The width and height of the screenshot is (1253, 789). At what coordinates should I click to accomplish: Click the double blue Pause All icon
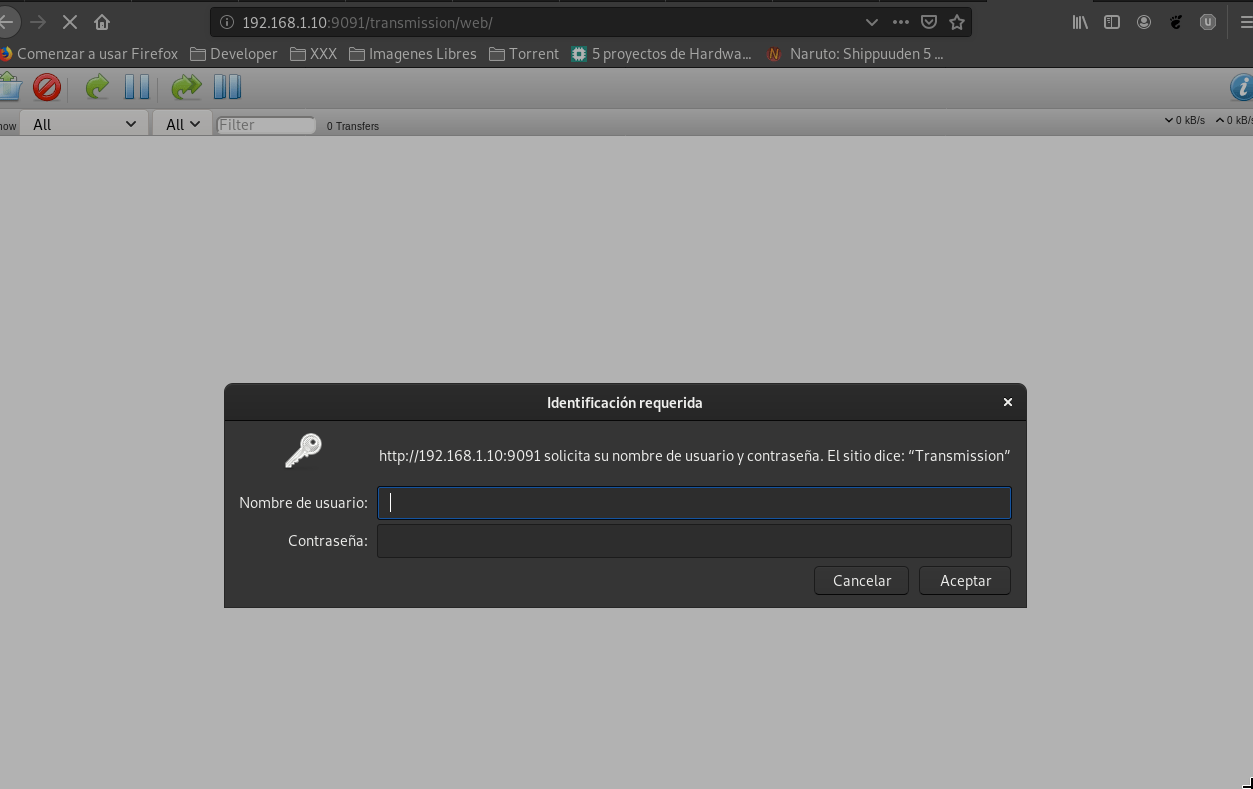227,88
